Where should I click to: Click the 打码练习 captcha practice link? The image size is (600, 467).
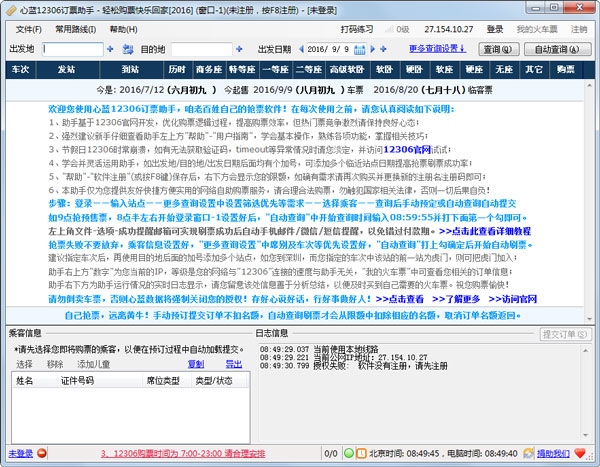click(x=357, y=30)
